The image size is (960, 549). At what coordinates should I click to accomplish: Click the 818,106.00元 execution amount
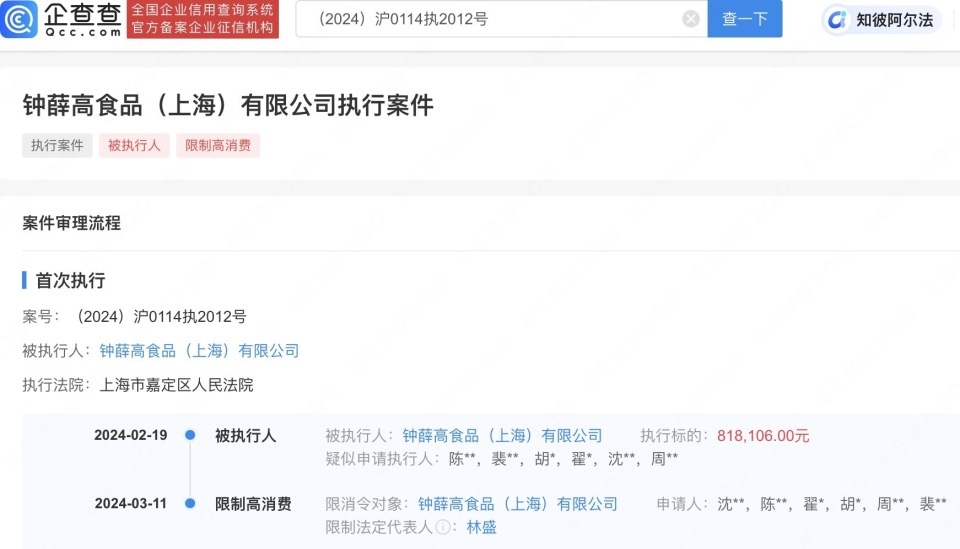tap(763, 436)
